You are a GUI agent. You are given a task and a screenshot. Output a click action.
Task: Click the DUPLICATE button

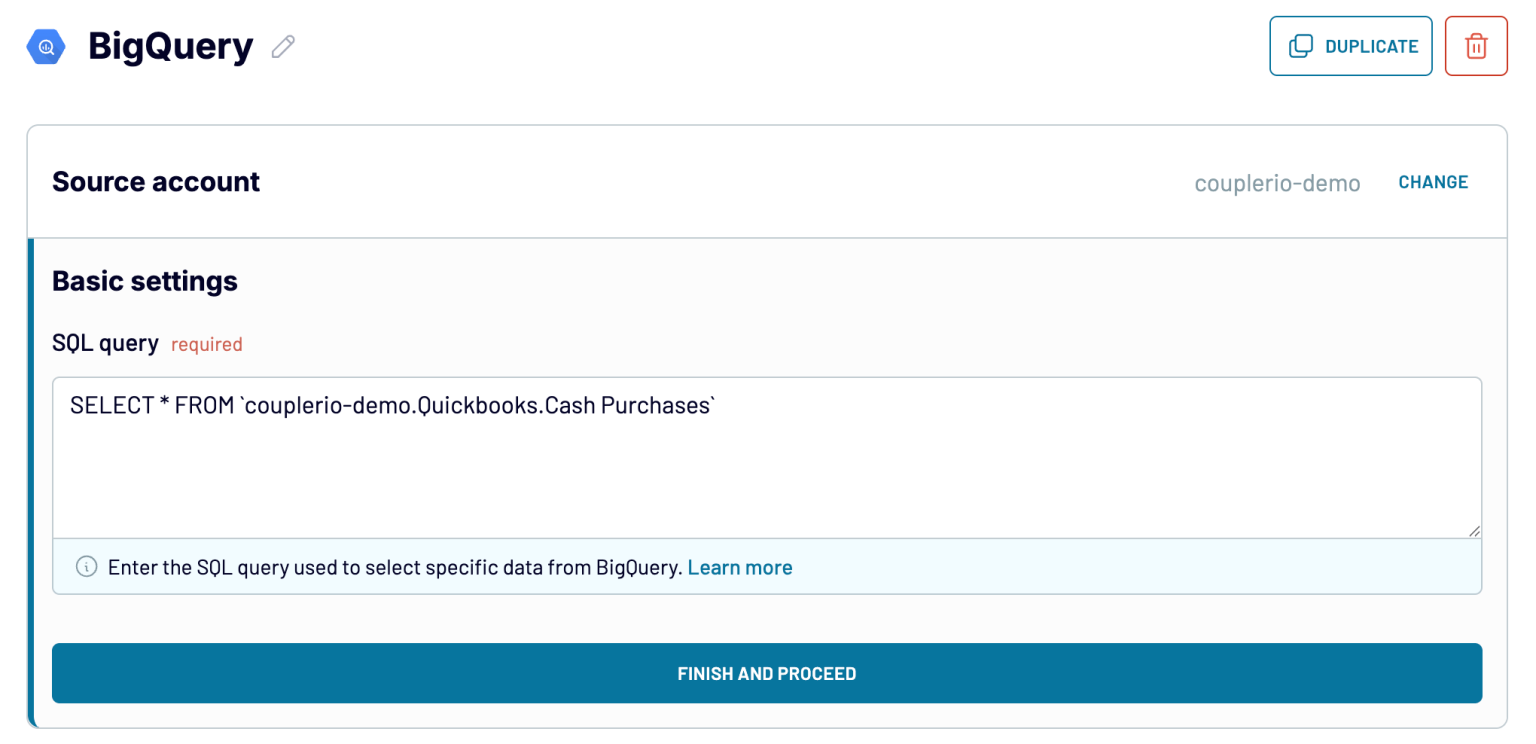click(1350, 45)
